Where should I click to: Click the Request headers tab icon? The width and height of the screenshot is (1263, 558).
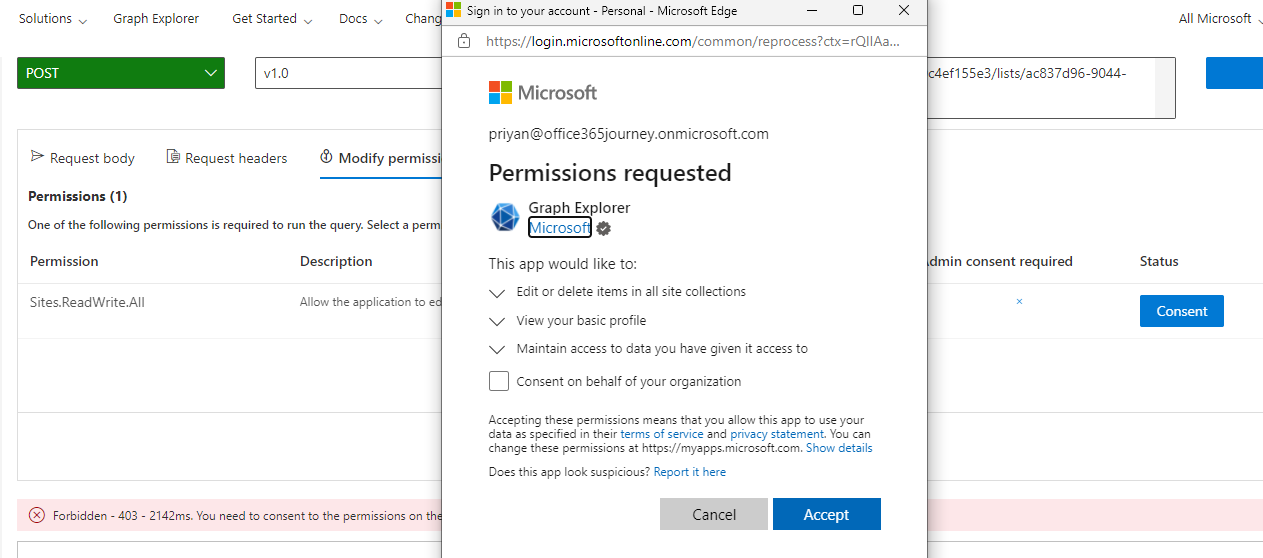(x=173, y=157)
